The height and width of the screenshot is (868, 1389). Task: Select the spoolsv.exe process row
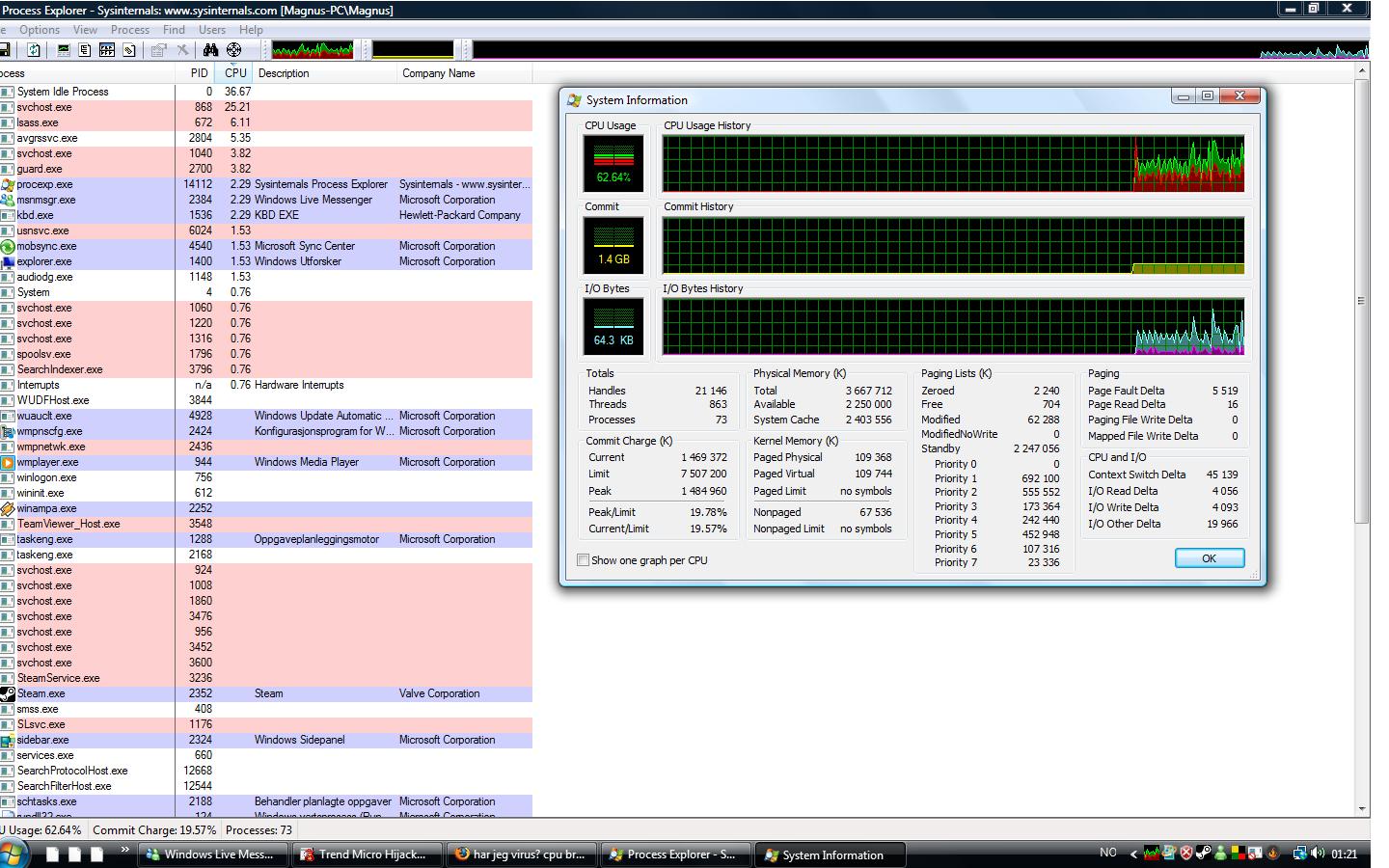pos(266,354)
